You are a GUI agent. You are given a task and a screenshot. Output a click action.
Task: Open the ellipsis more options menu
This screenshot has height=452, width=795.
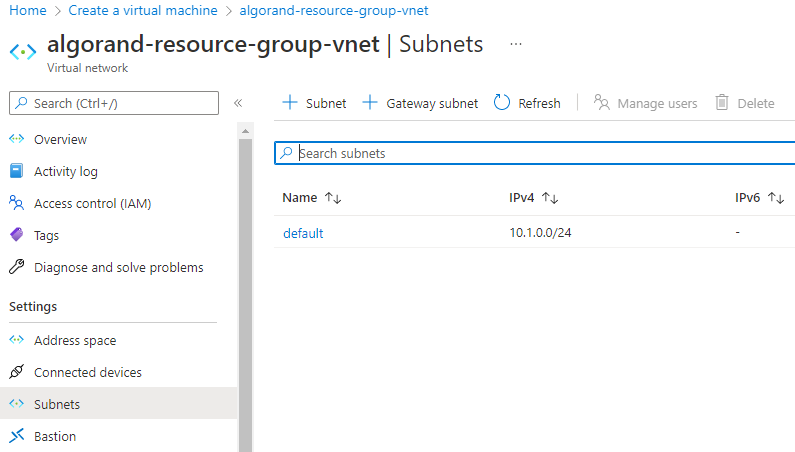(516, 44)
